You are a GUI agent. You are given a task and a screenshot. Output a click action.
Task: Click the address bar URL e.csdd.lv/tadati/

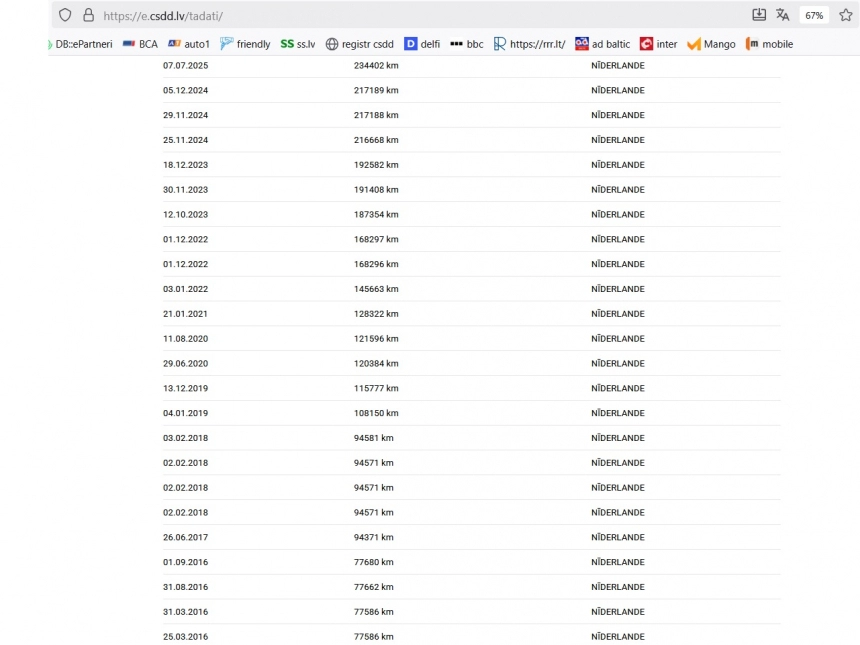pos(163,16)
